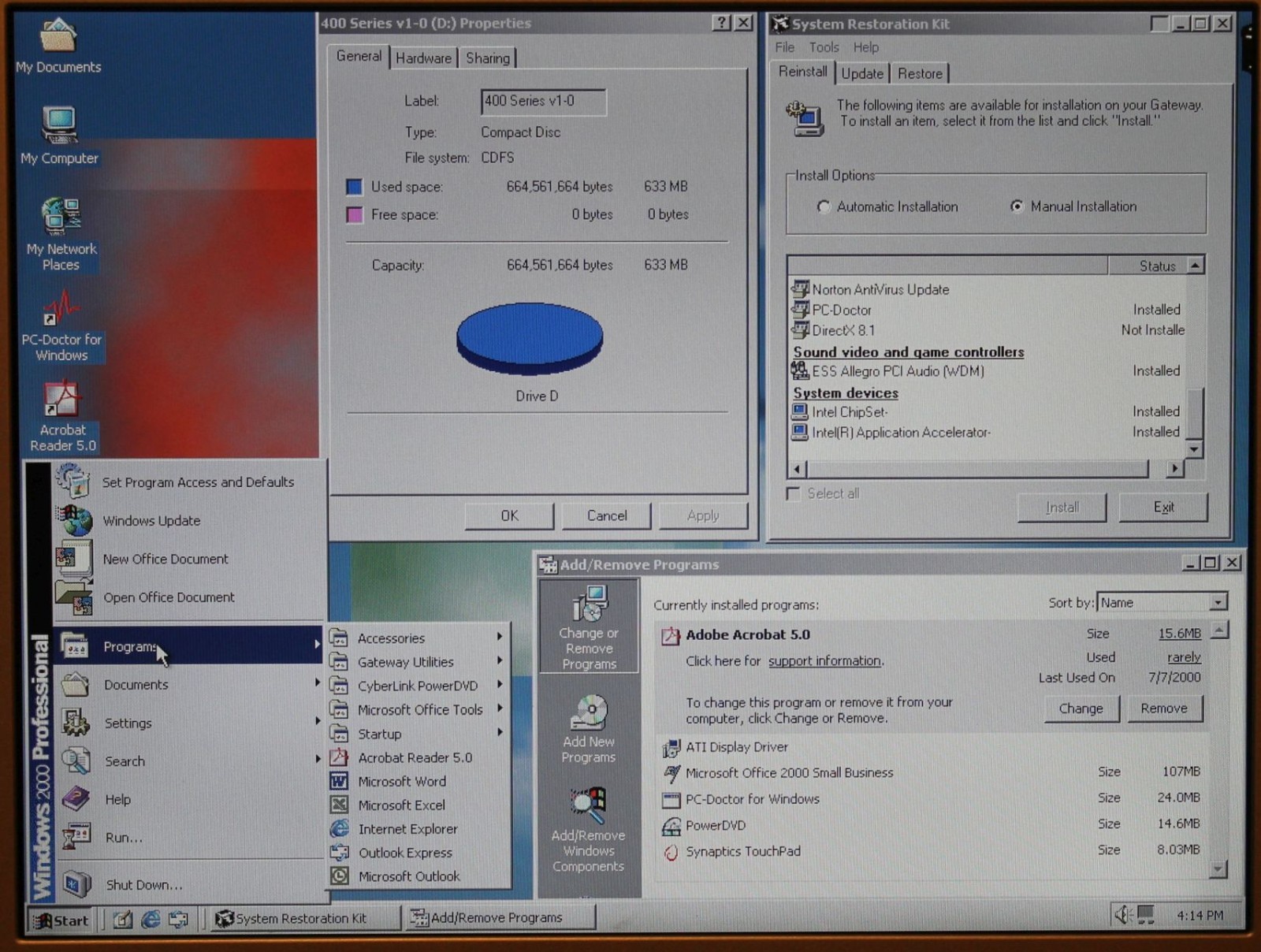Click Change button for Adobe Acrobat 5.0

click(1081, 708)
